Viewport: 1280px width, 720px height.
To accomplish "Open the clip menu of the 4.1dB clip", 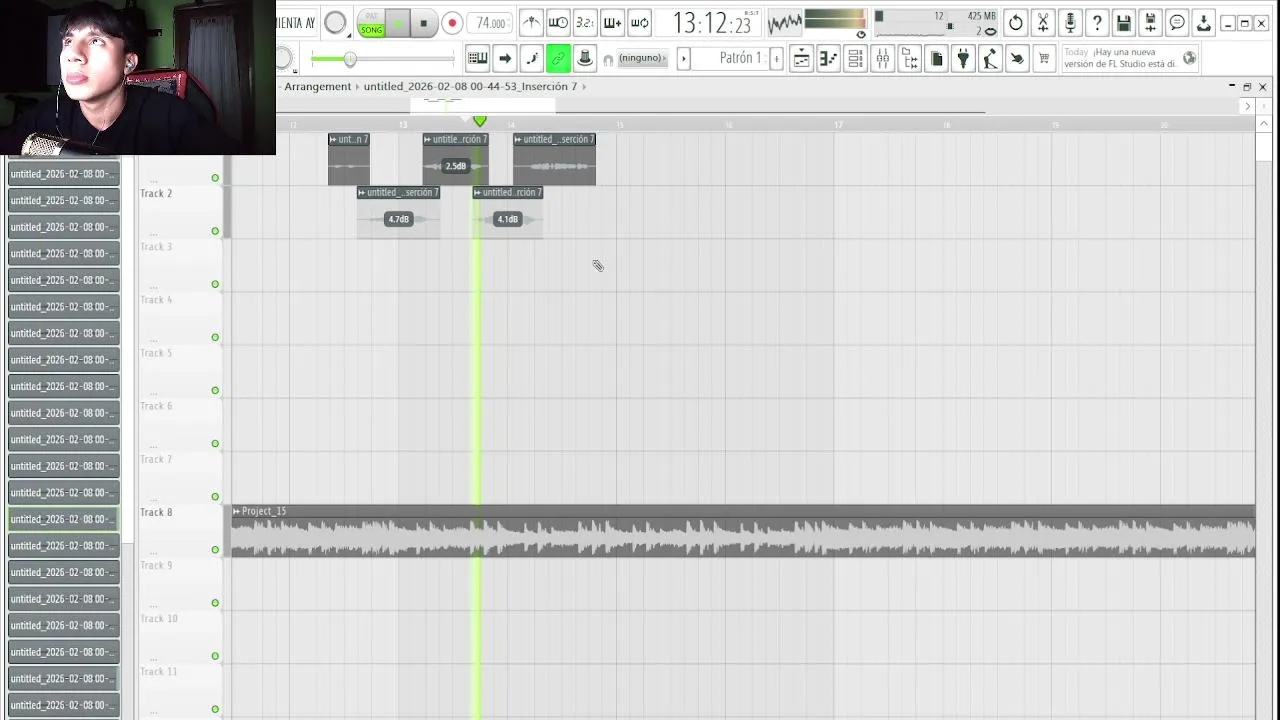I will tap(478, 192).
